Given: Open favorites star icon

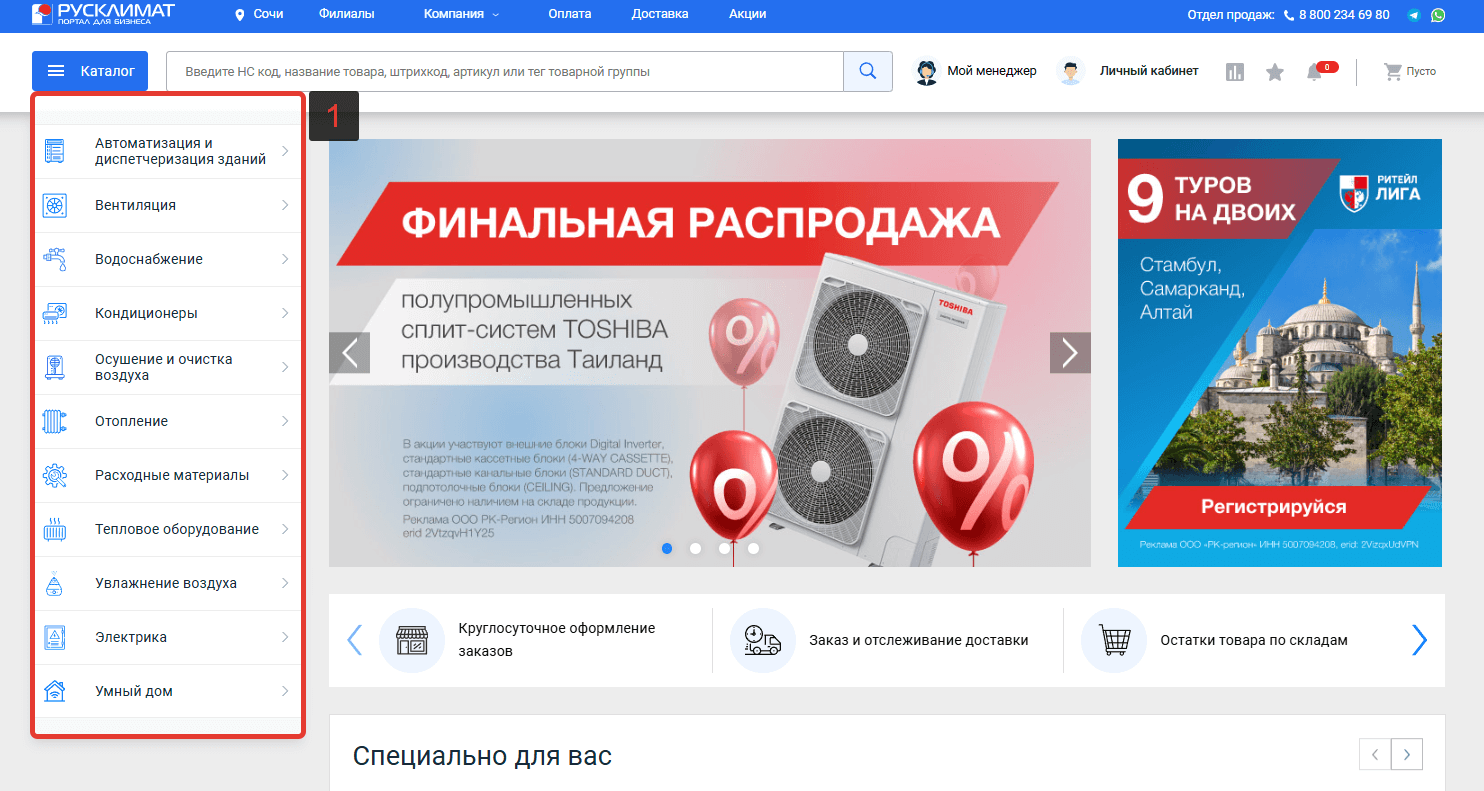Looking at the screenshot, I should coord(1275,72).
